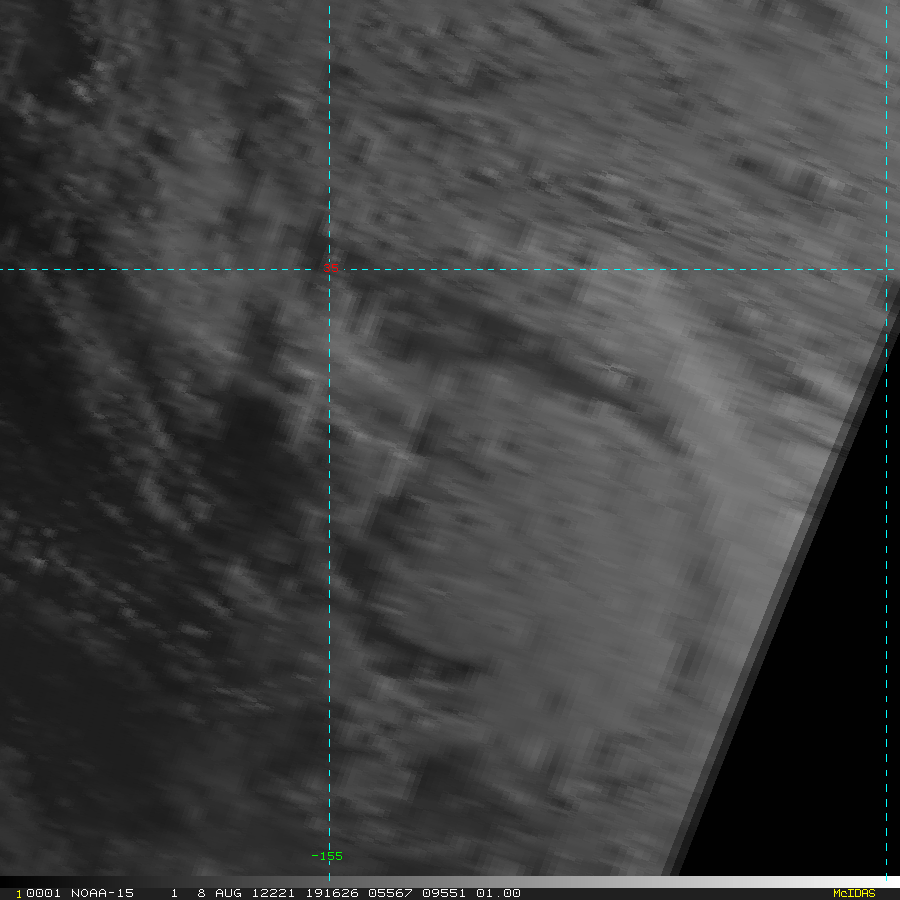The image size is (900, 900).
Task: Click the 05567 value in status line
Action: tap(390, 893)
